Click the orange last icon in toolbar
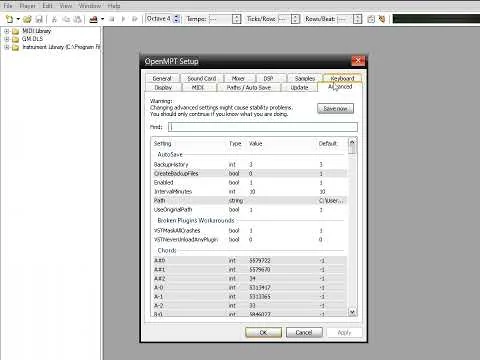The height and width of the screenshot is (360, 480). click(x=382, y=19)
